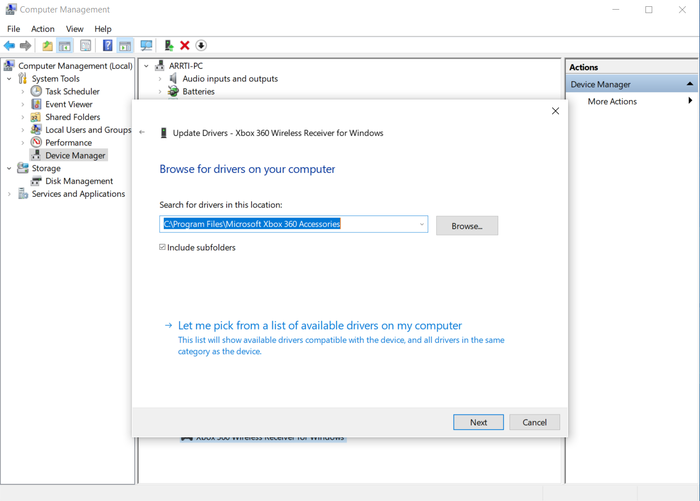
Task: Open the Action menu
Action: tap(43, 29)
